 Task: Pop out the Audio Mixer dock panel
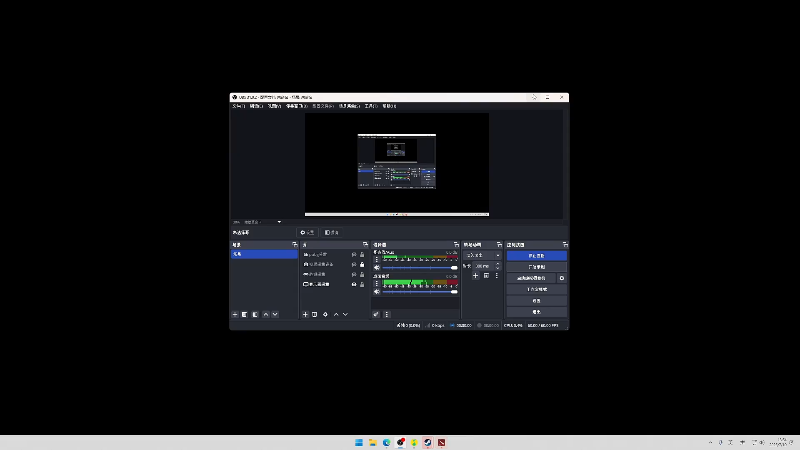pyautogui.click(x=456, y=245)
